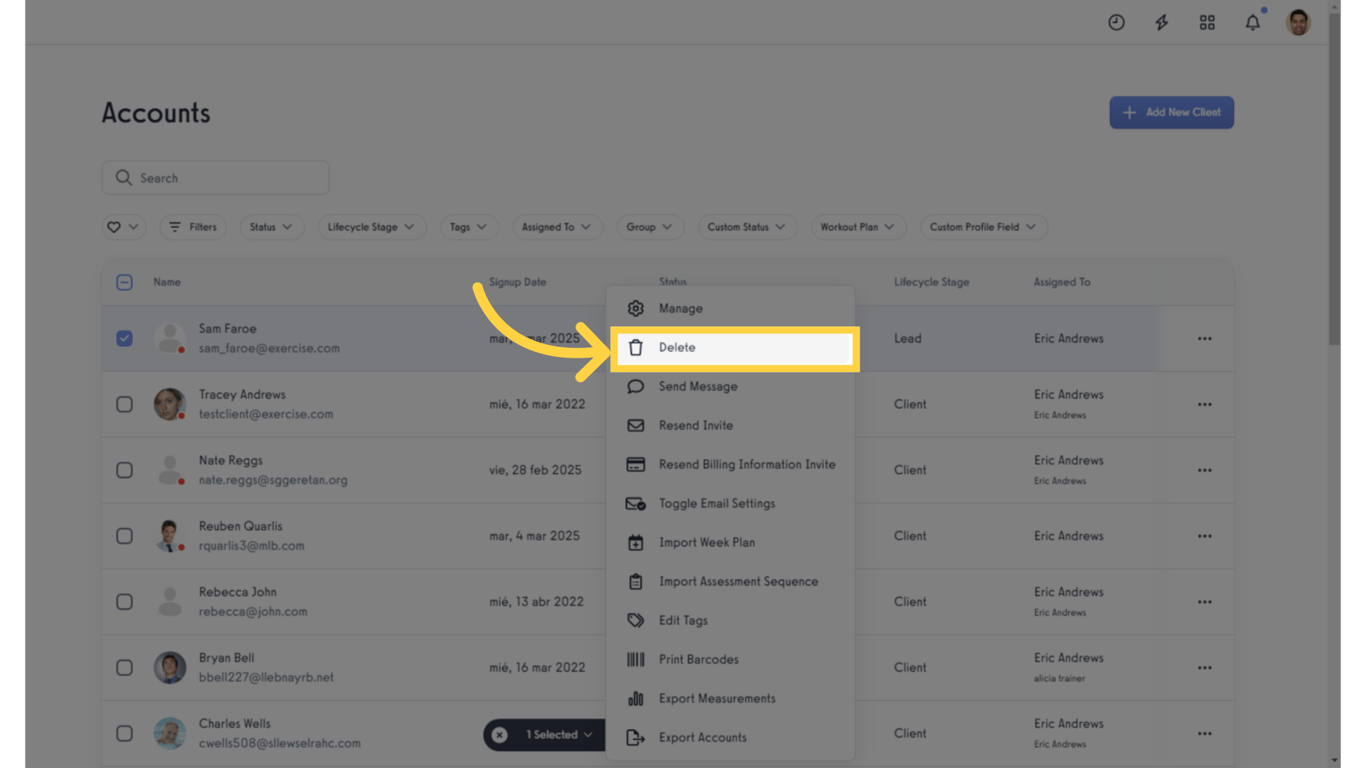Image resolution: width=1366 pixels, height=768 pixels.
Task: Open the apps grid icon
Action: tap(1207, 22)
